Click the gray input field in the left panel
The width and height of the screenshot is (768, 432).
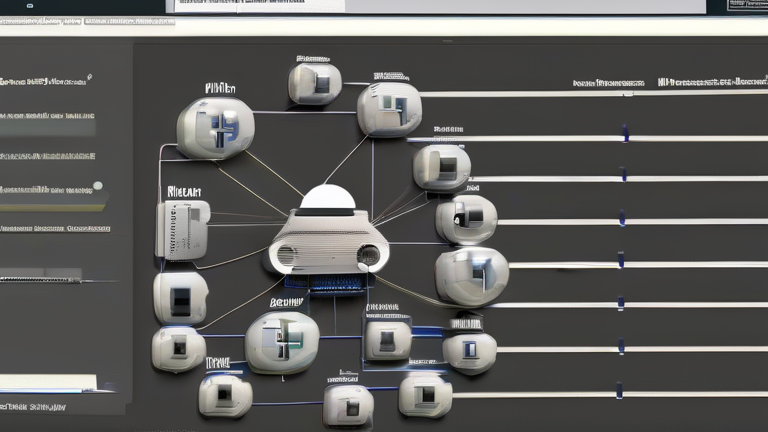point(48,128)
